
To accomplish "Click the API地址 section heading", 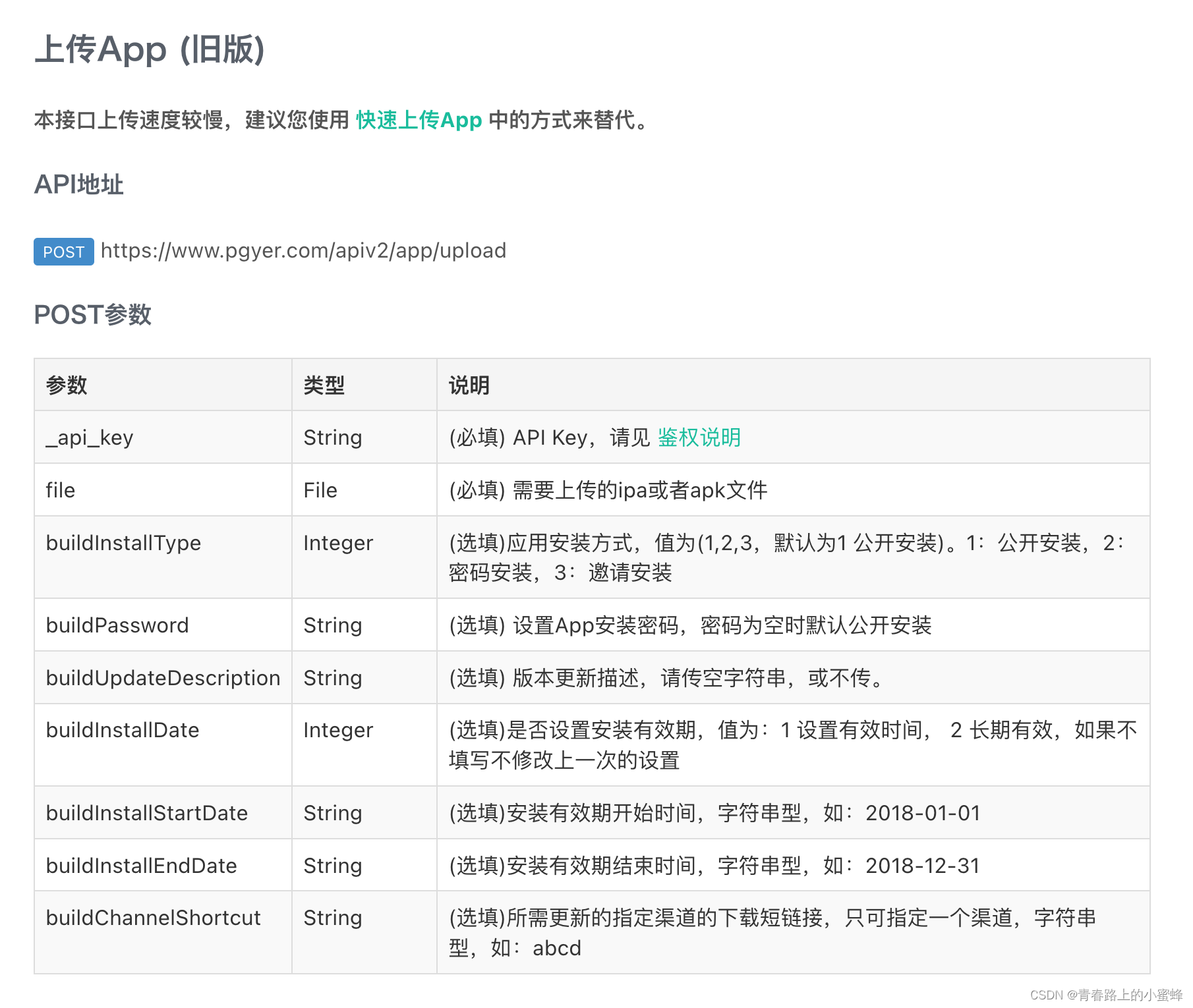I will point(79,184).
